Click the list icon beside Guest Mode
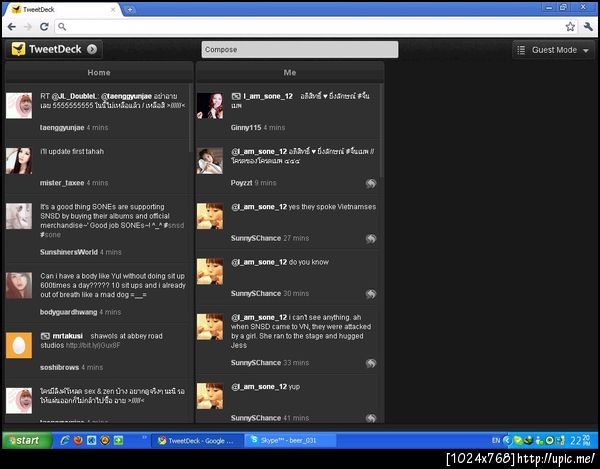The image size is (600, 469). coord(521,50)
